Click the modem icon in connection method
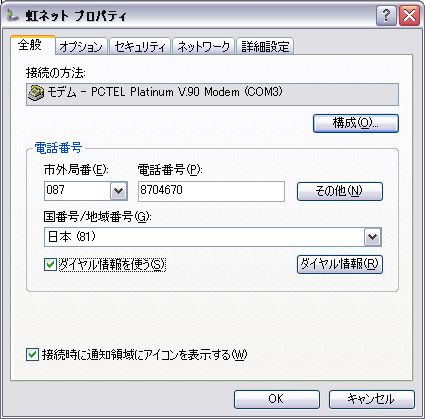 (x=36, y=93)
